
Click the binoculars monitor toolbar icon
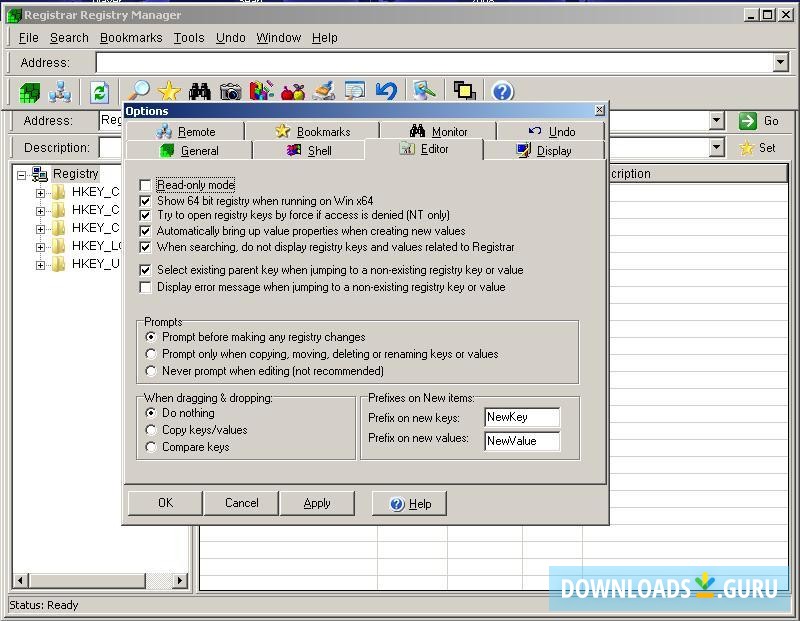(x=200, y=92)
